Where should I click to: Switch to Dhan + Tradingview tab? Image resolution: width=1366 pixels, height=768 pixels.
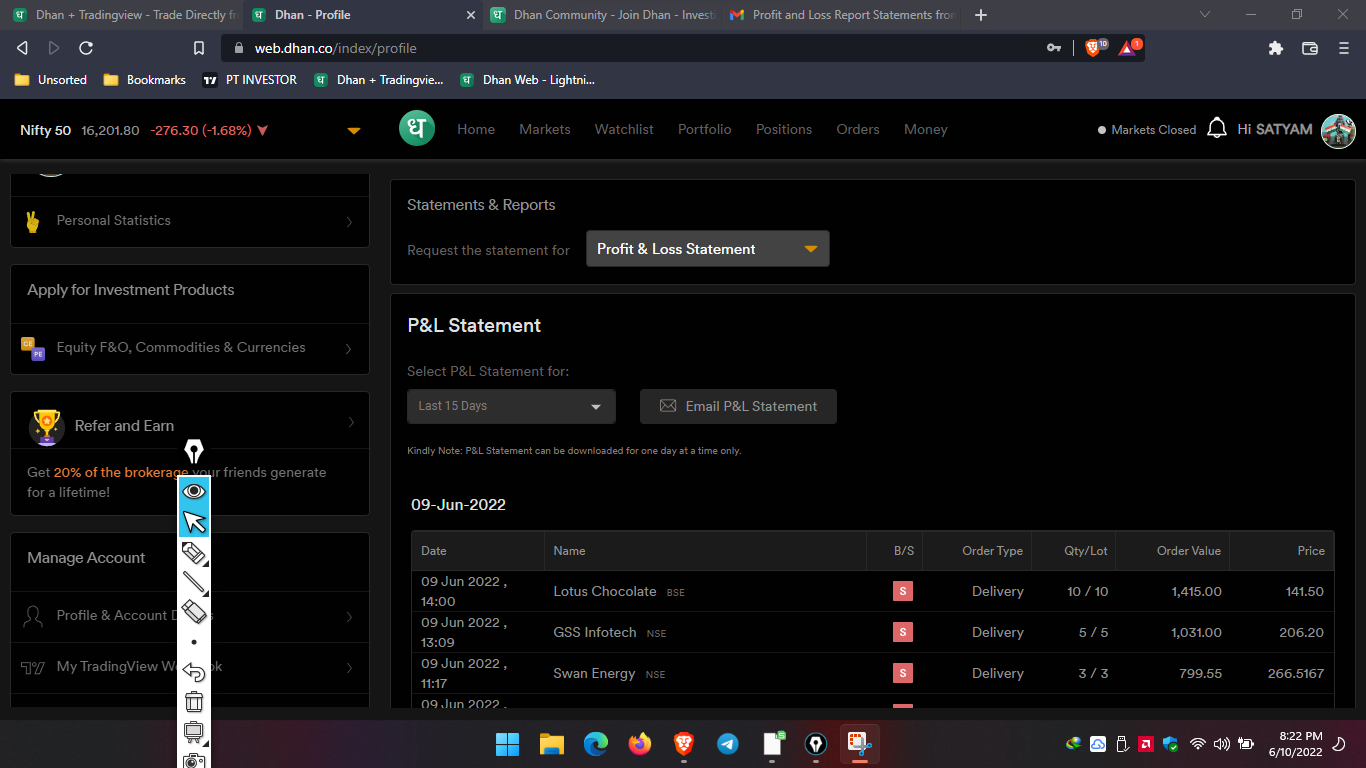(x=125, y=15)
